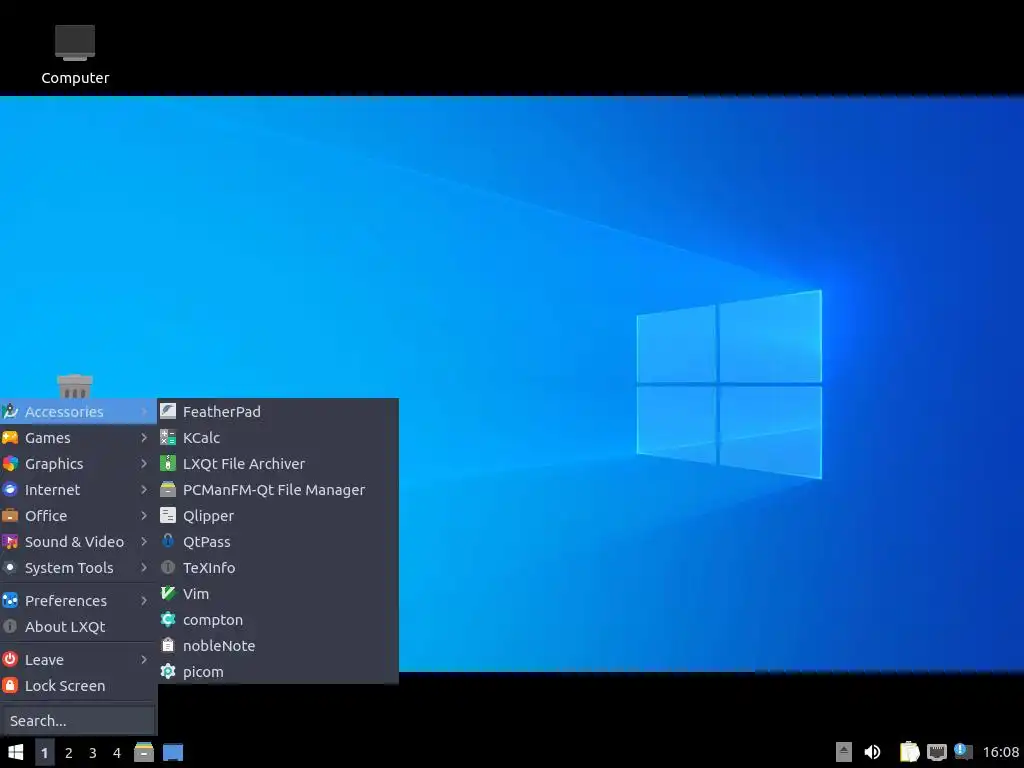
Task: Open the volume control tray icon
Action: tap(872, 752)
